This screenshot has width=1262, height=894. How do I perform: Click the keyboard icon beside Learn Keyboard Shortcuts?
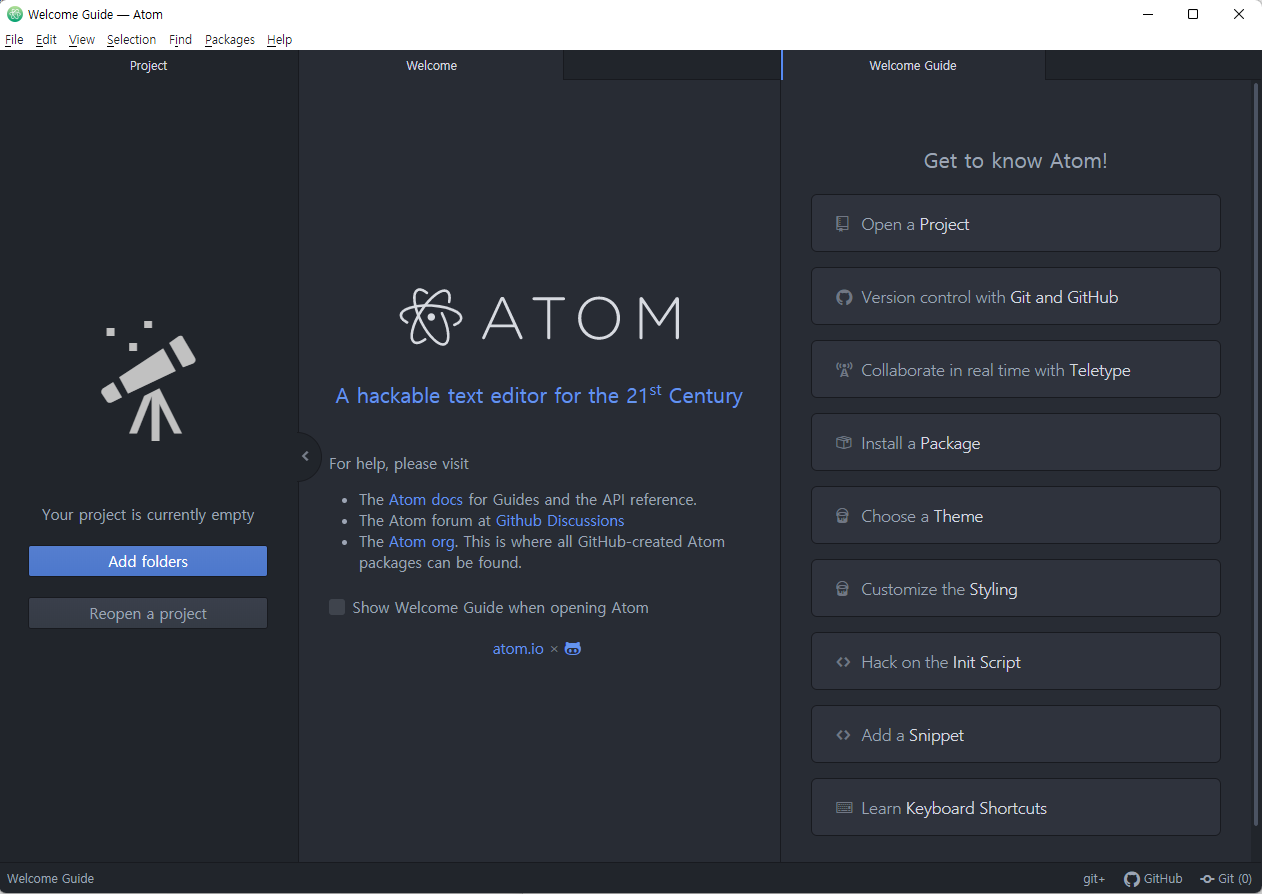click(843, 808)
